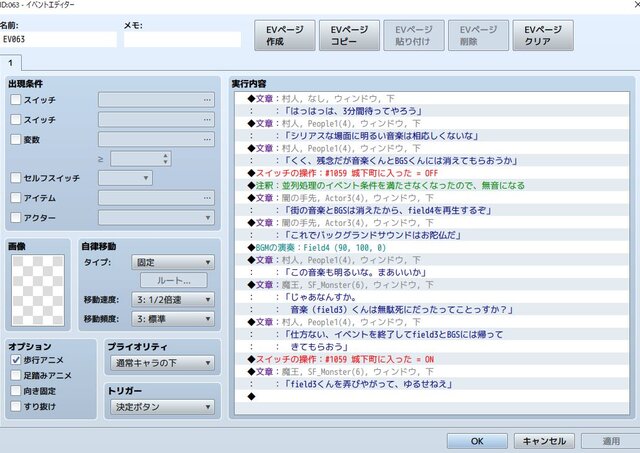Image resolution: width=640 pixels, height=453 pixels.
Task: Select the line 仕方ない、イベントを終了して
Action: click(x=432, y=335)
